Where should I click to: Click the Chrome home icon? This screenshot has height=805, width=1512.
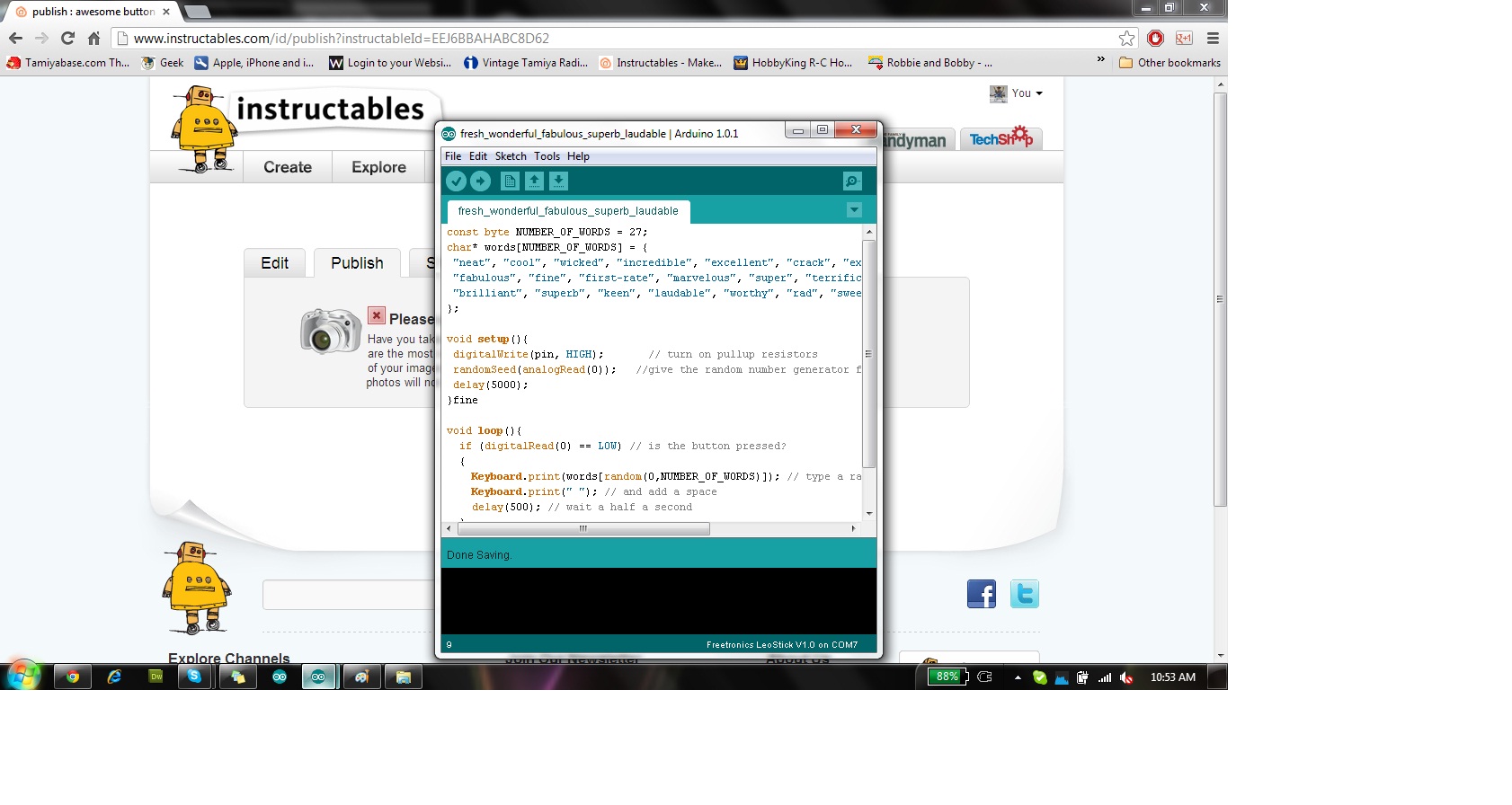93,39
